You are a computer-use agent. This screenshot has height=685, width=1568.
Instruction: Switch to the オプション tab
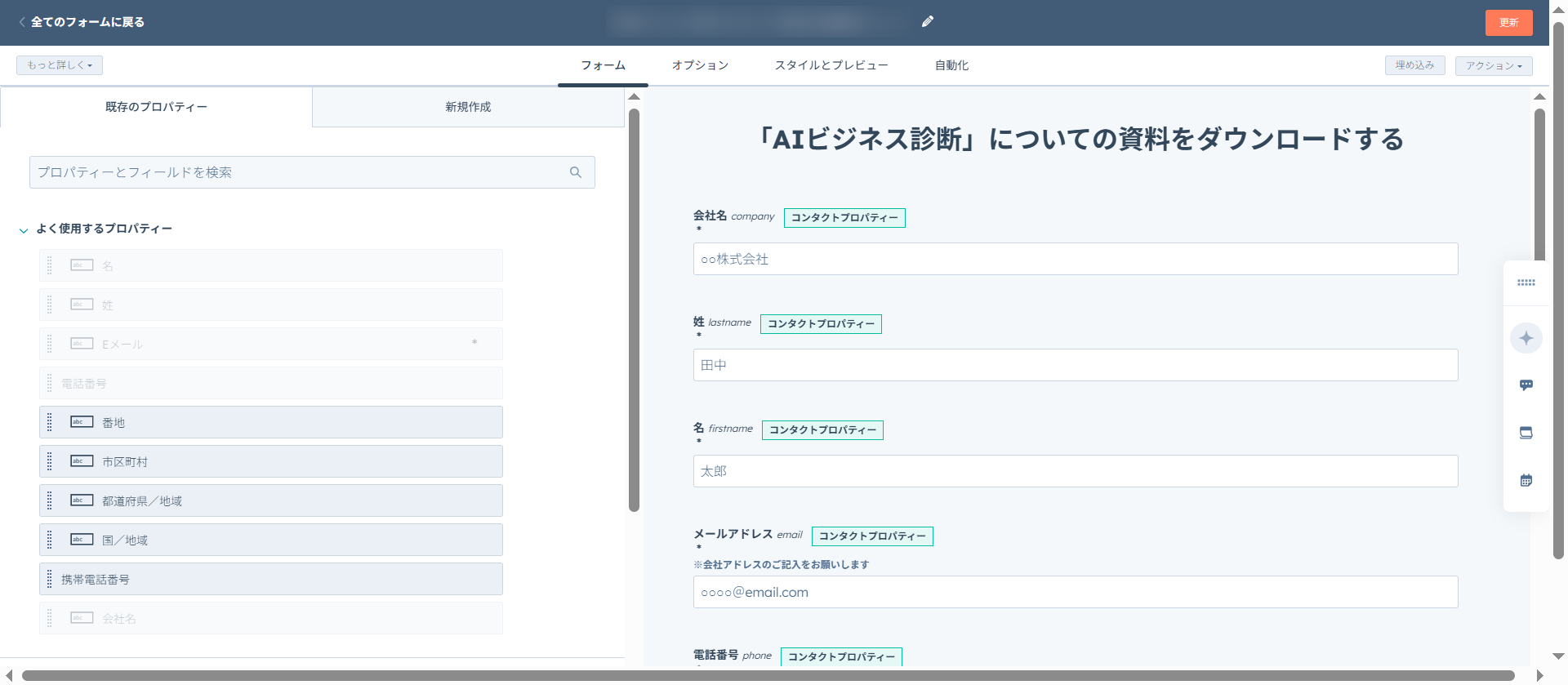(700, 65)
